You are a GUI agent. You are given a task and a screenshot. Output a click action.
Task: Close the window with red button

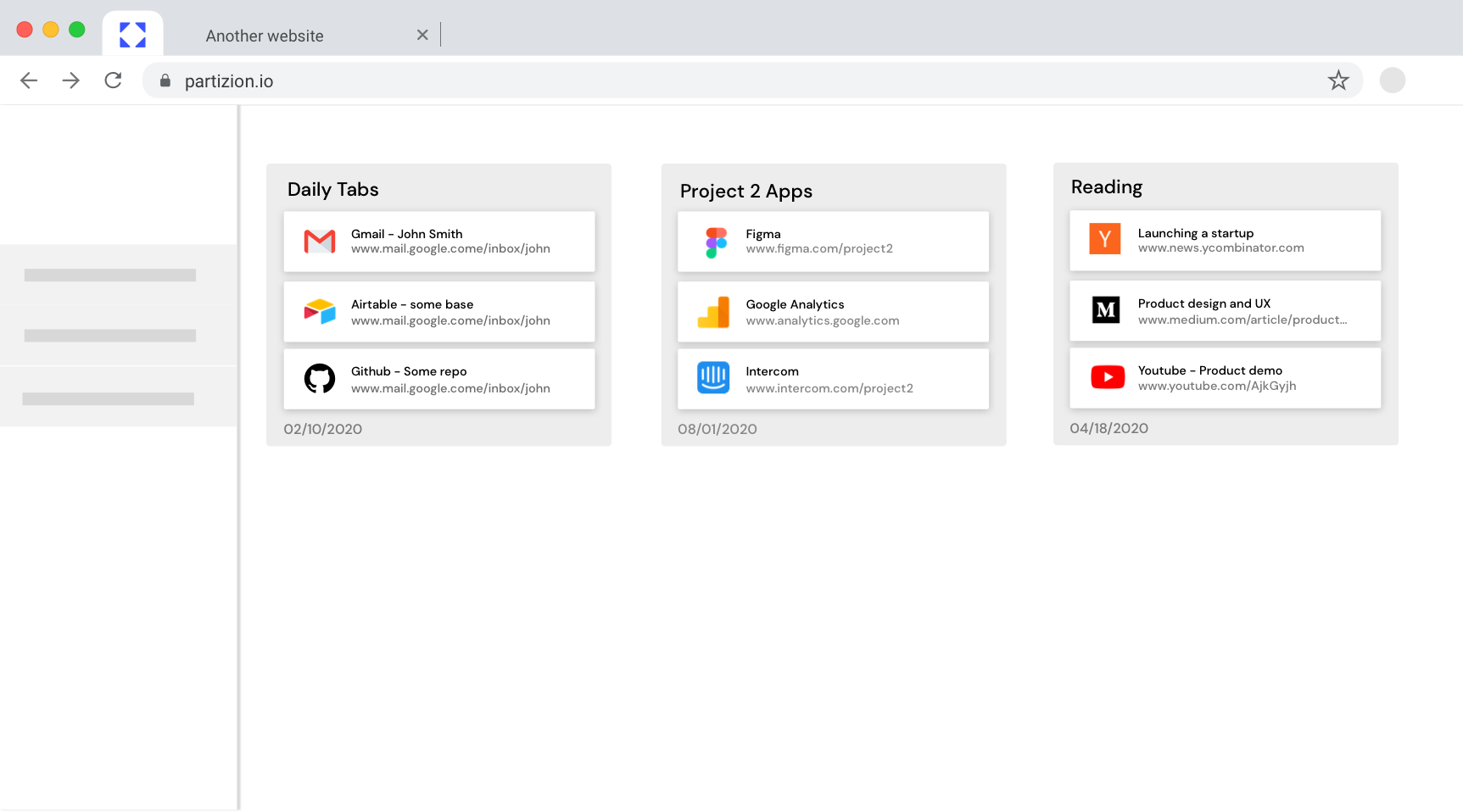tap(25, 30)
